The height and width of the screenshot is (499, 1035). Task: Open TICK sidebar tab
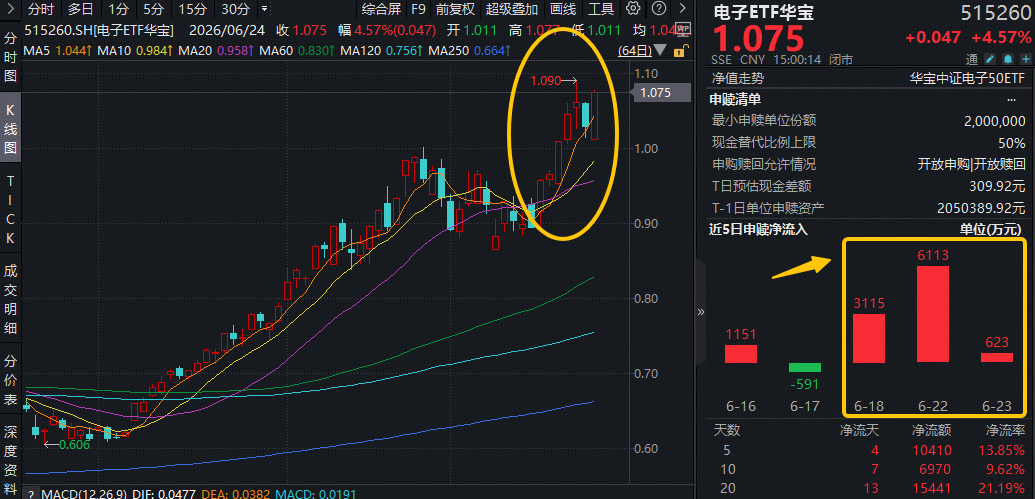[11, 208]
